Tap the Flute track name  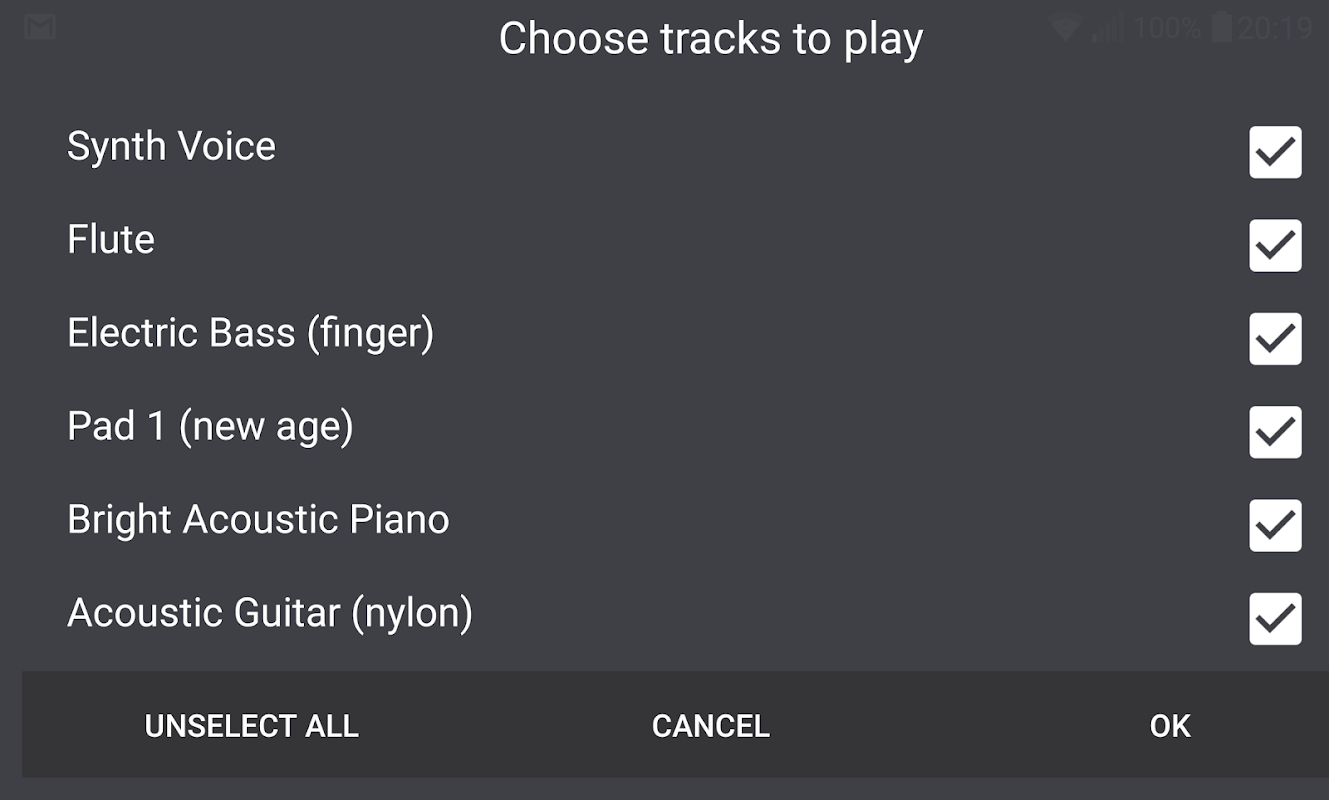coord(111,240)
